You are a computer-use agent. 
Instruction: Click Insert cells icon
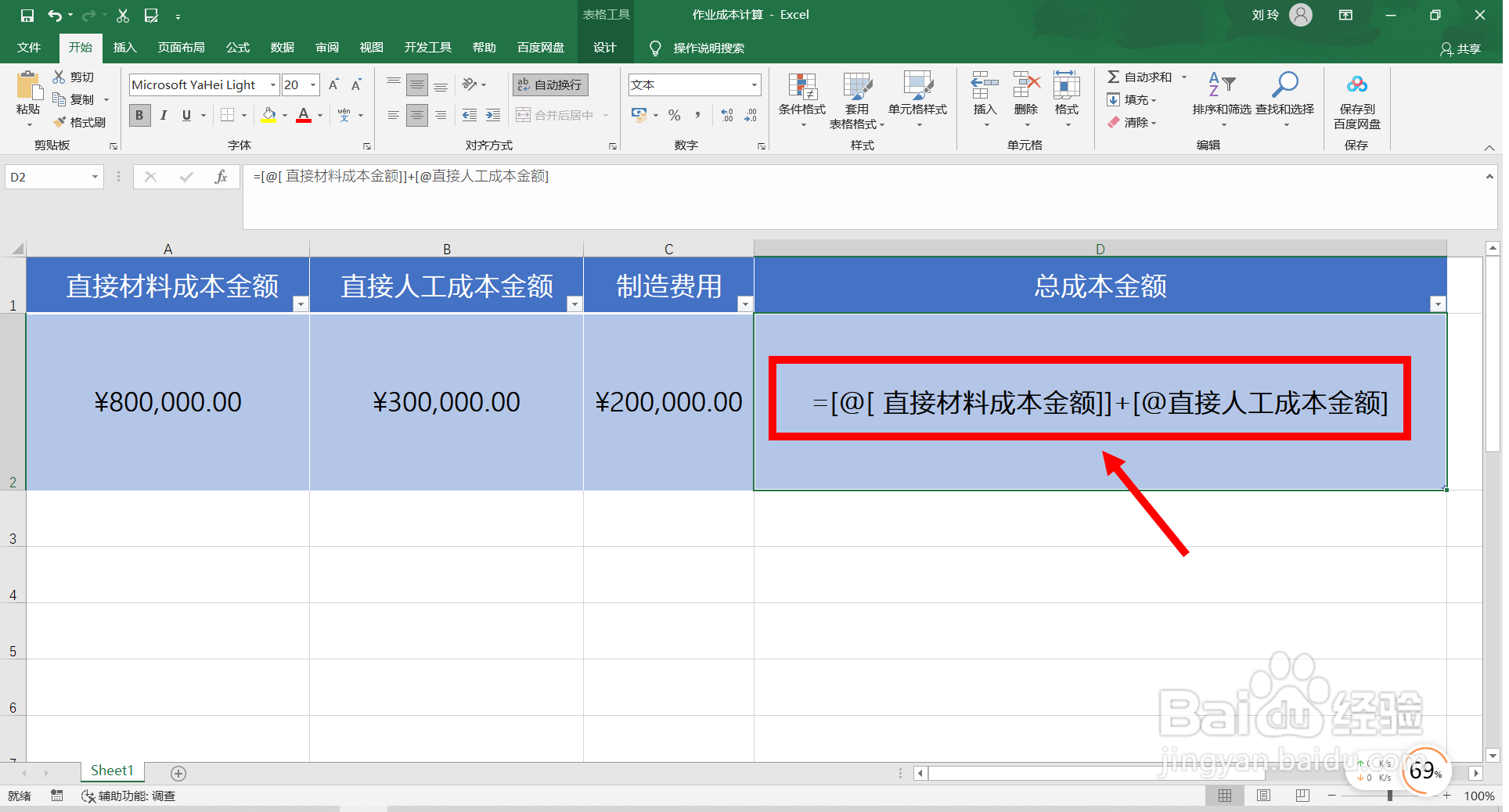click(x=985, y=84)
